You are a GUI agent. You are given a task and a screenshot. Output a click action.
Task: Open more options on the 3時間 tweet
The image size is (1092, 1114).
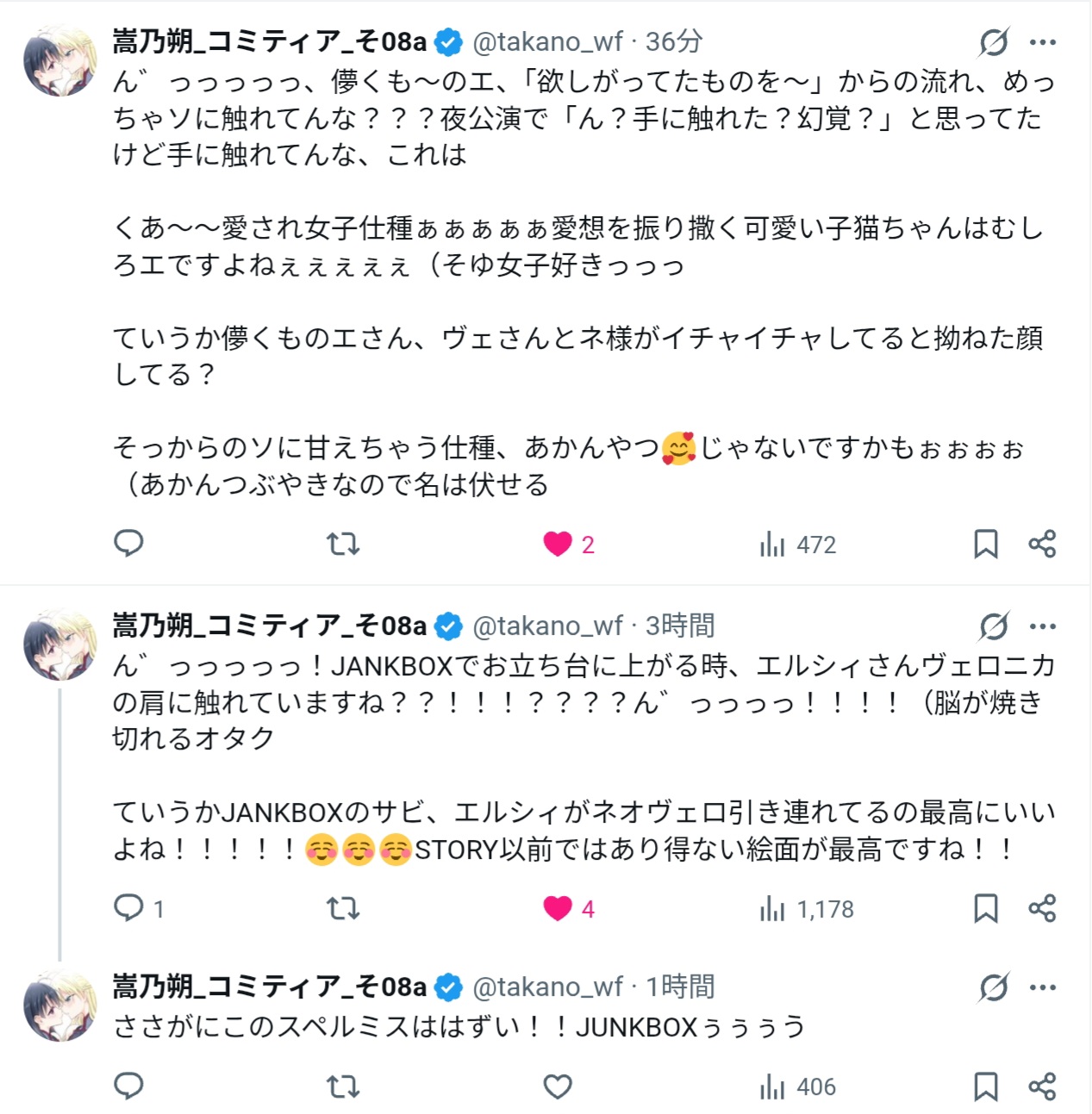[x=1043, y=626]
